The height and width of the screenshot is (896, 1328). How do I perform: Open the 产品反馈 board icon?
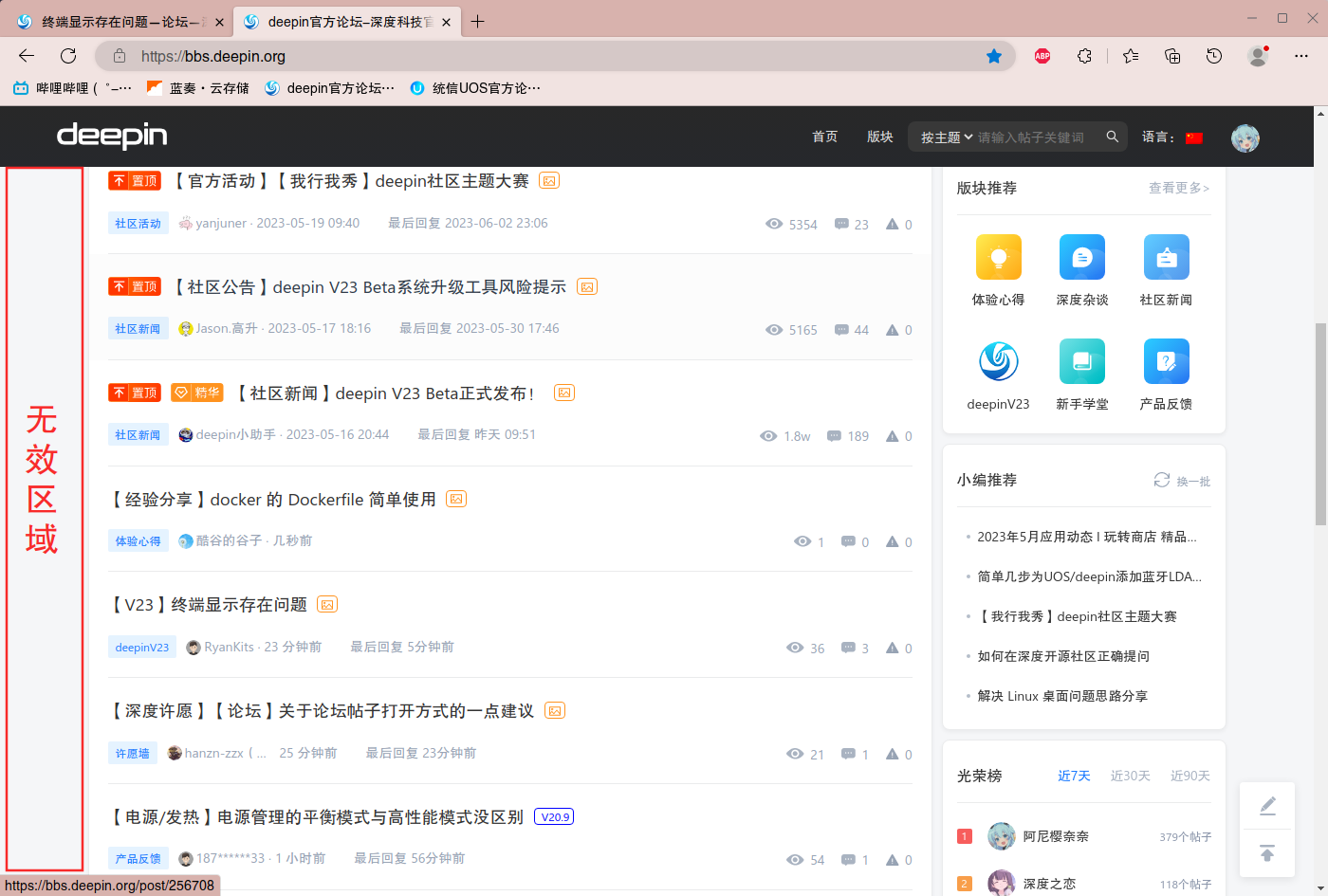(x=1167, y=361)
